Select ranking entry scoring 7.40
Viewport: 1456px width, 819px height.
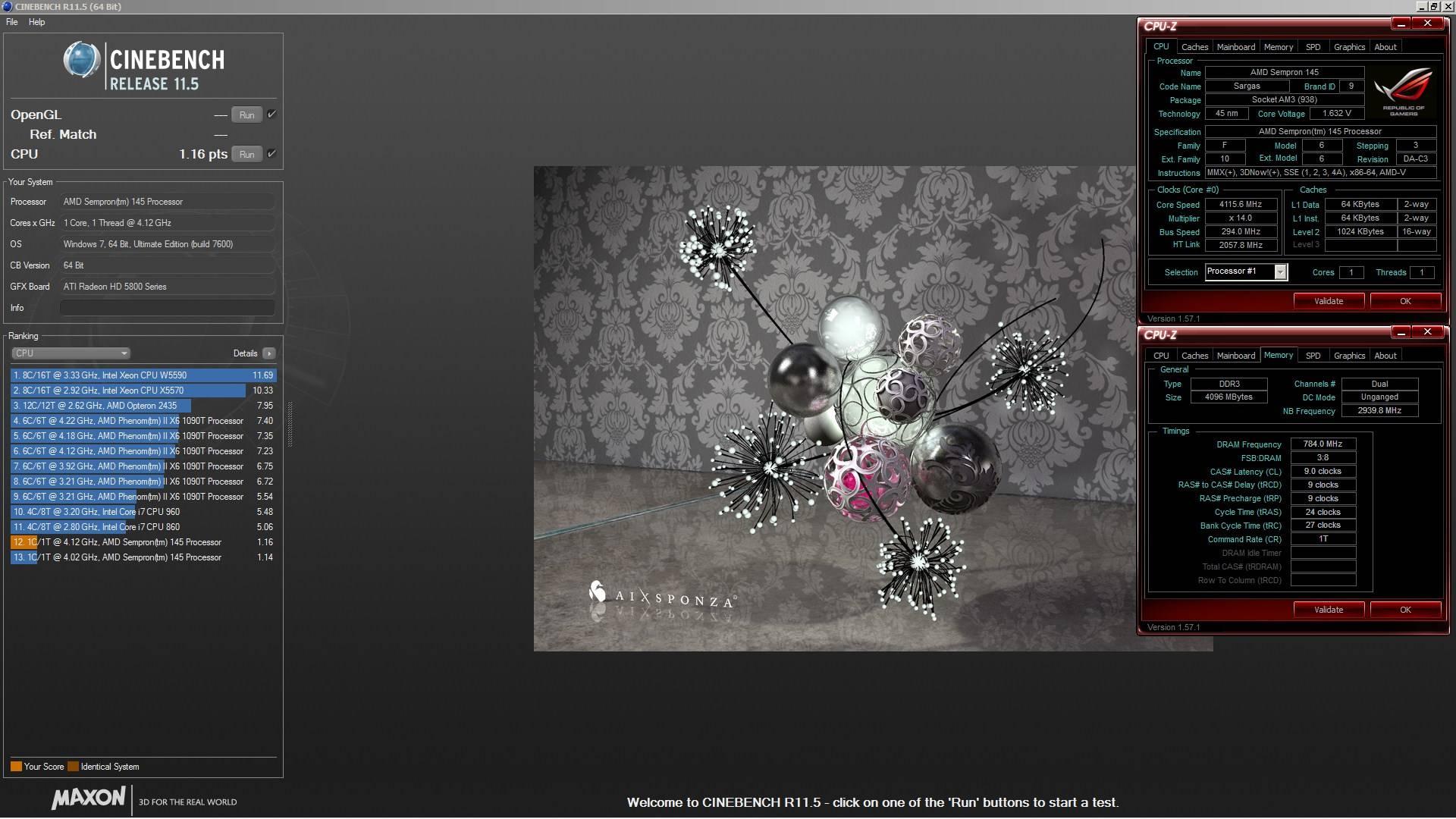(x=143, y=421)
